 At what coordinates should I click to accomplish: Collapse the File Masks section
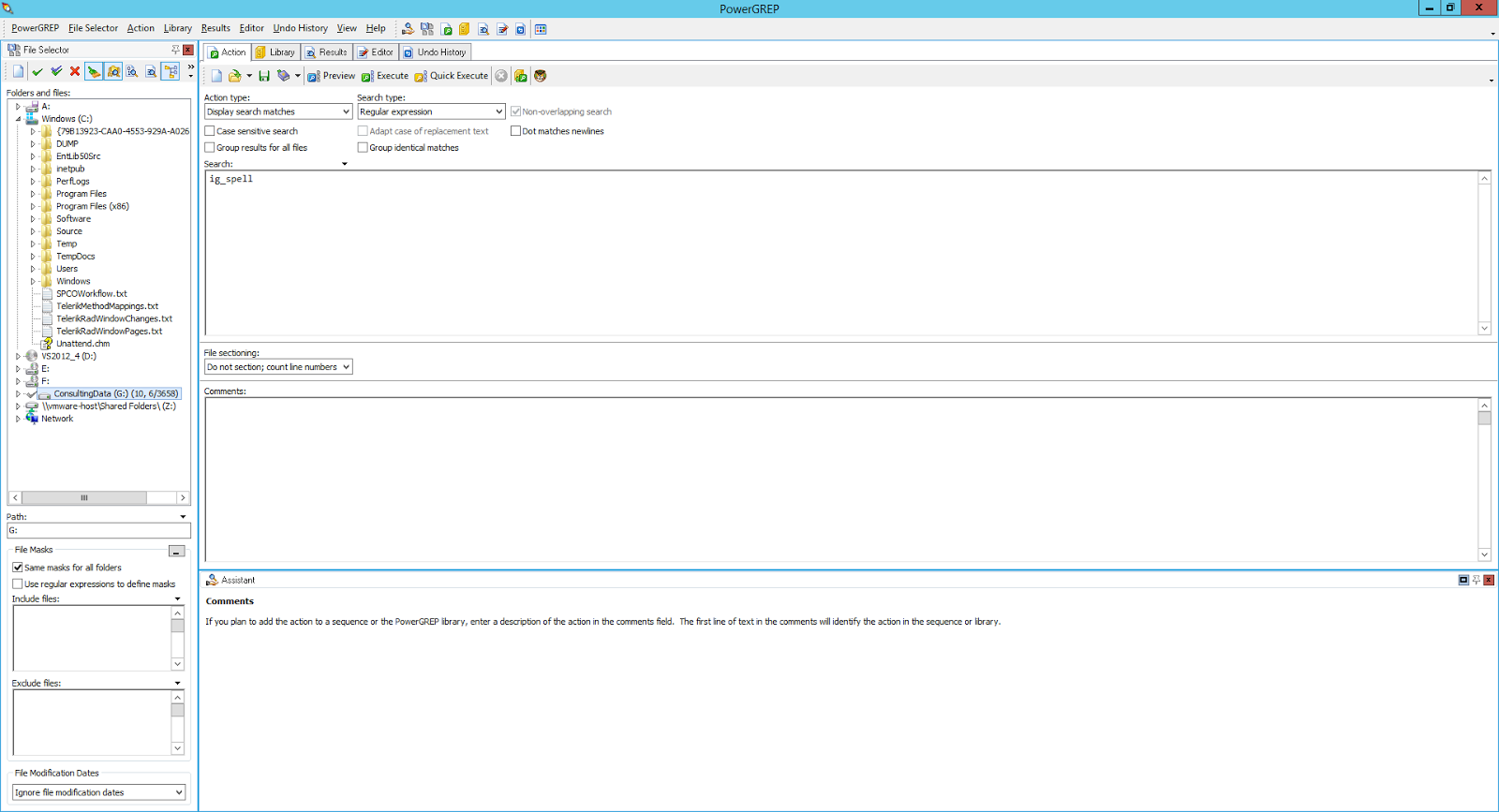tap(176, 551)
